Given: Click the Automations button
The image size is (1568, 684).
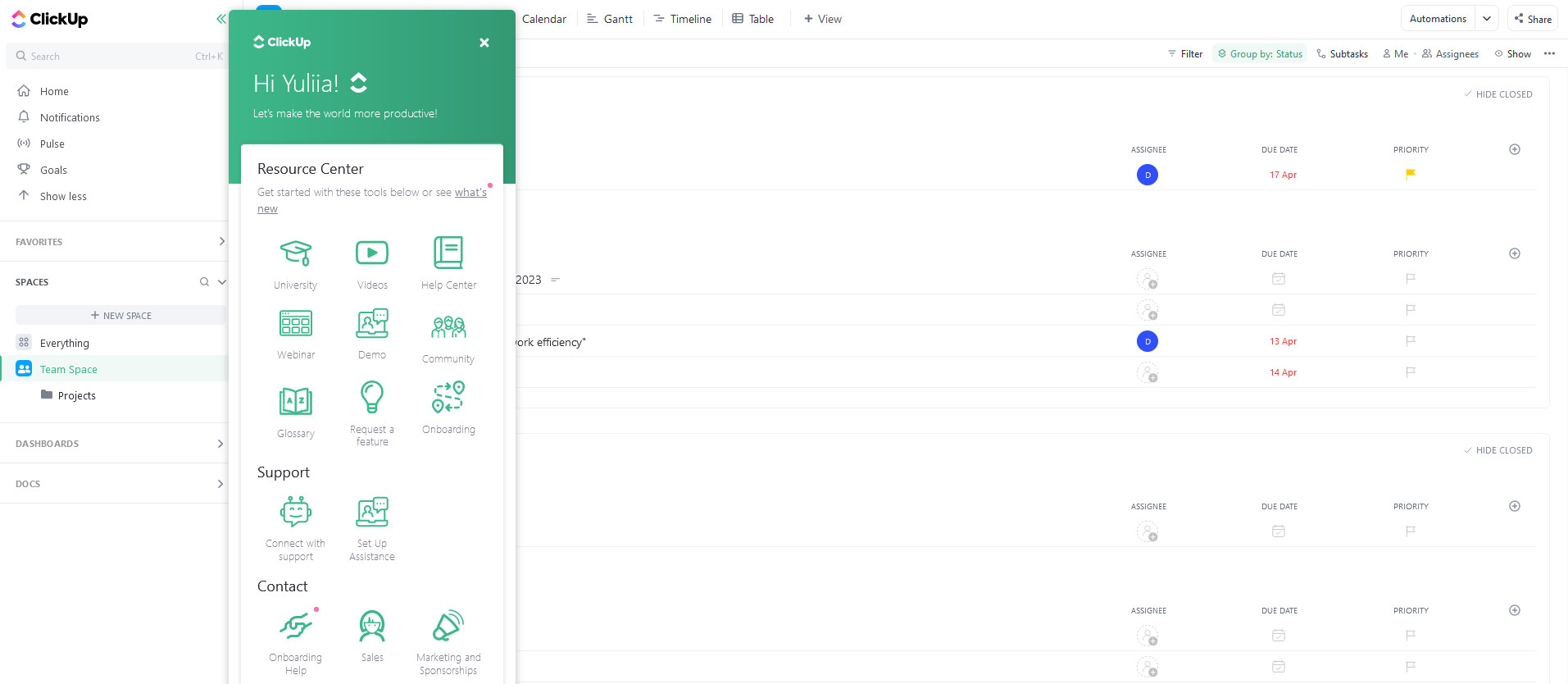Looking at the screenshot, I should [1438, 19].
